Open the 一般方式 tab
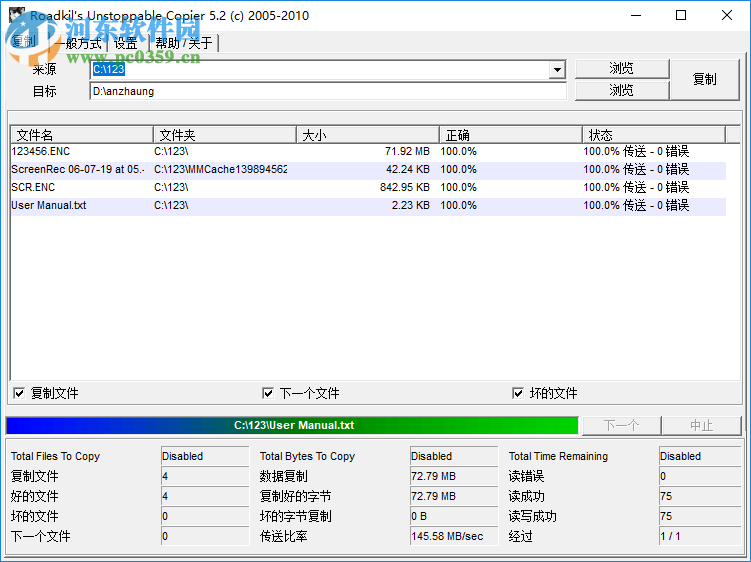Screen dimensions: 751x562 pos(80,43)
